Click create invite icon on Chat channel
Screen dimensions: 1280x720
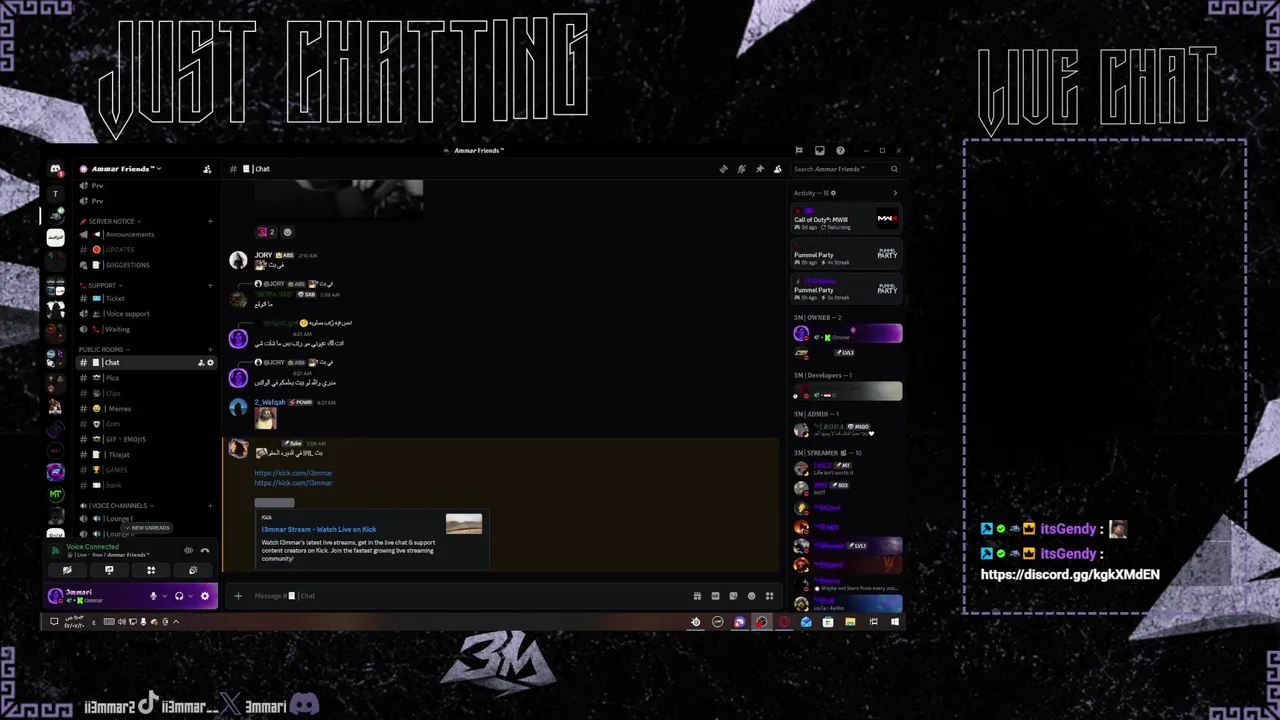pos(201,363)
